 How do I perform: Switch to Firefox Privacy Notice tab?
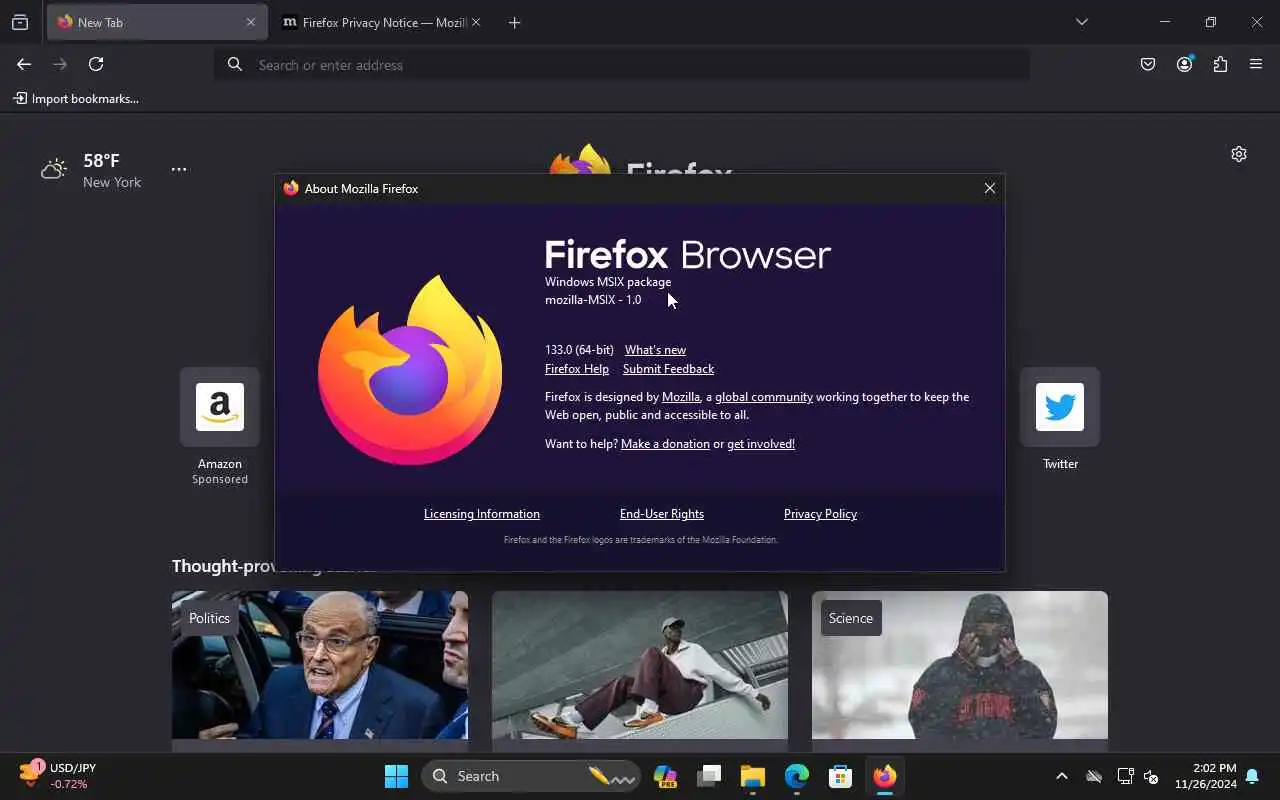click(382, 22)
